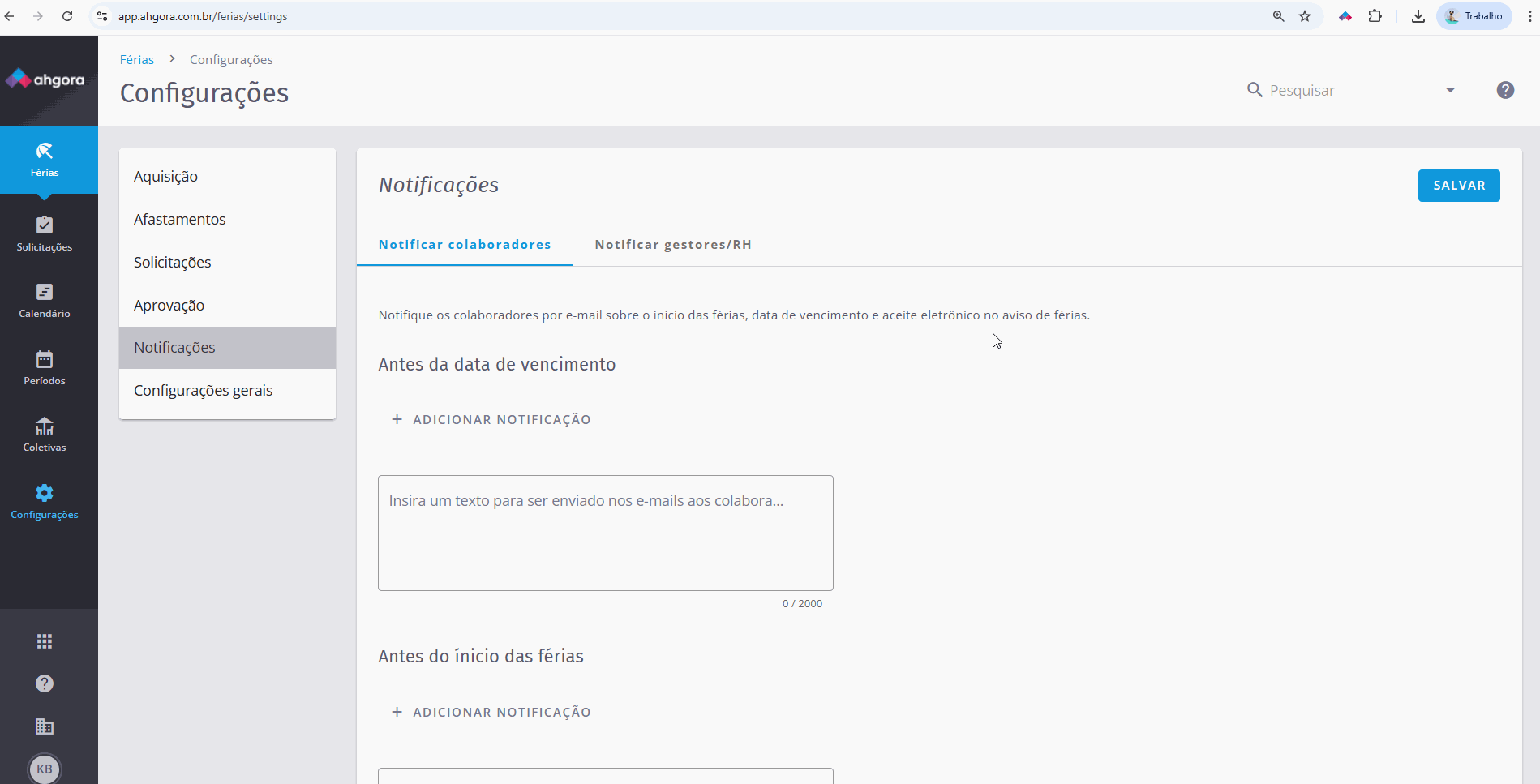Click the sidebar help question mark icon
Viewport: 1540px width, 784px height.
tap(45, 683)
